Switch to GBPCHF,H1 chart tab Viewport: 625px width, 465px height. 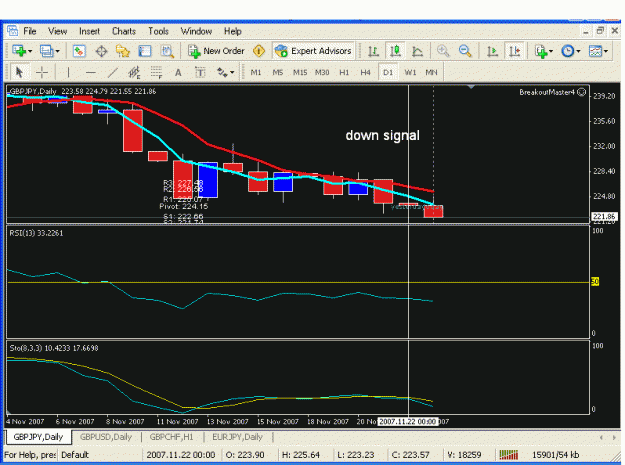coord(172,437)
